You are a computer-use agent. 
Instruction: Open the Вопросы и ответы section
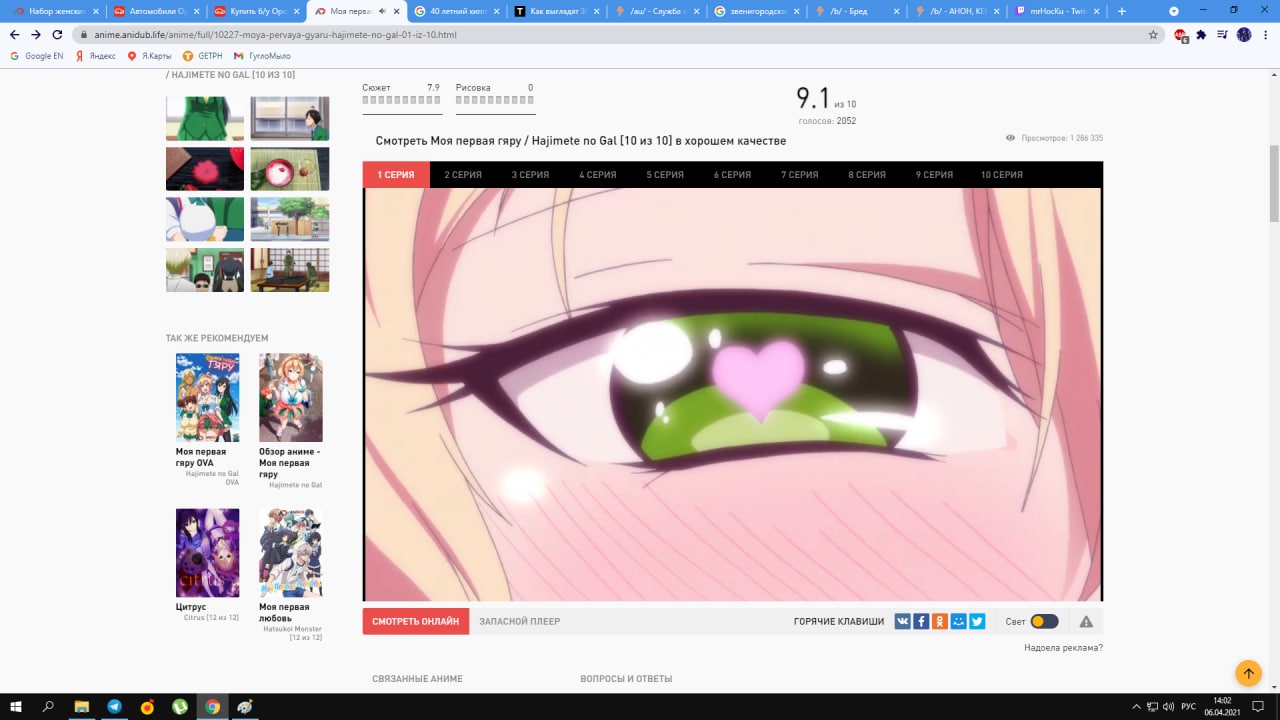(x=626, y=679)
